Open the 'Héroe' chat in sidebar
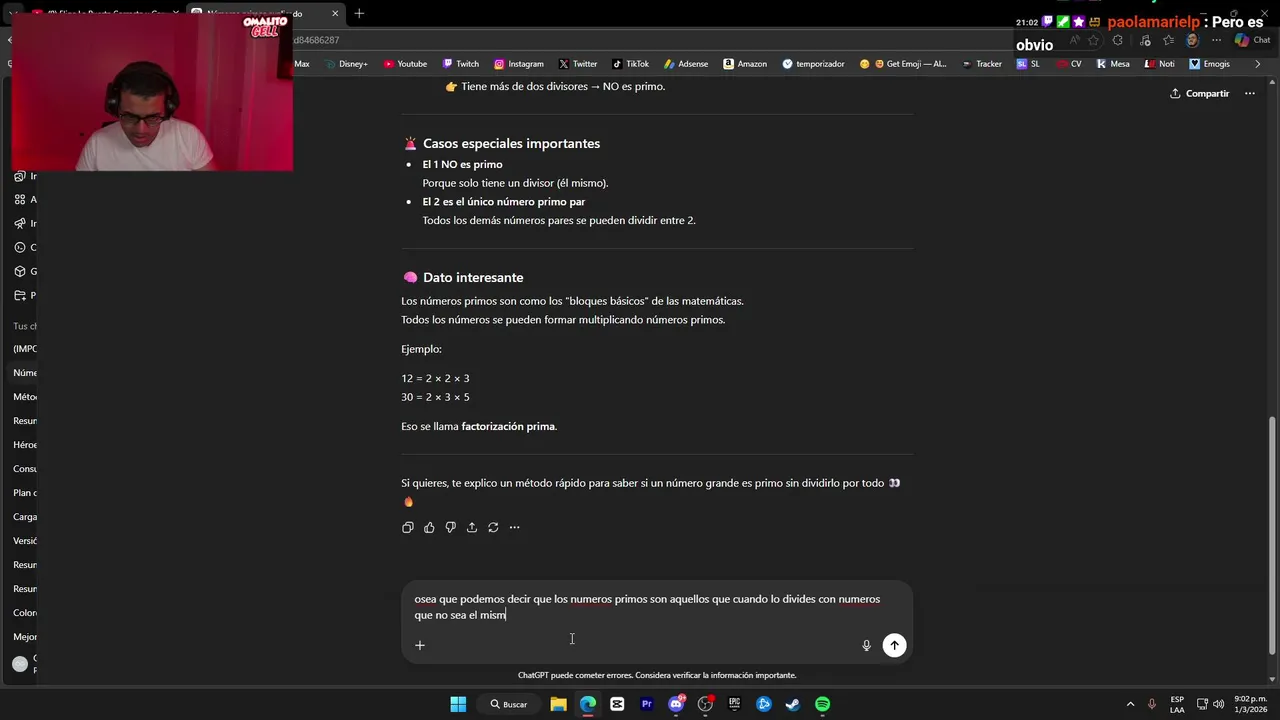 (x=24, y=445)
